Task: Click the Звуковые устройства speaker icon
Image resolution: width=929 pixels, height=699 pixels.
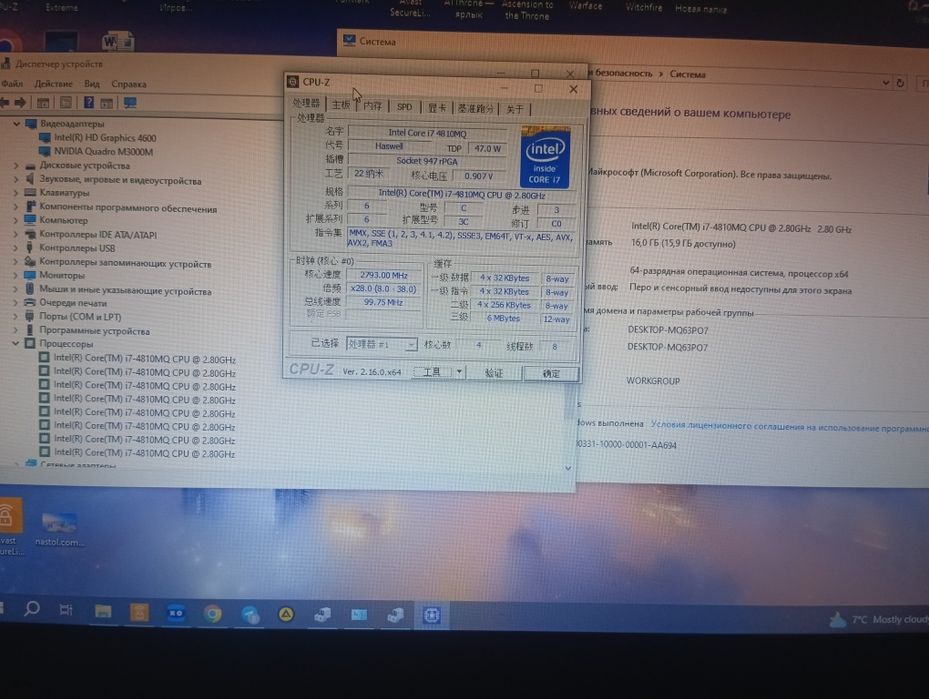Action: click(x=30, y=179)
